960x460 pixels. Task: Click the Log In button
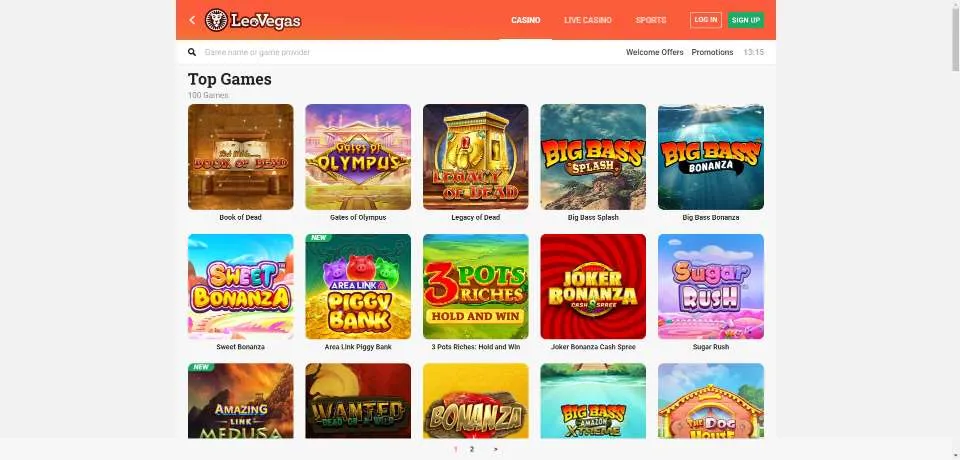click(x=706, y=20)
